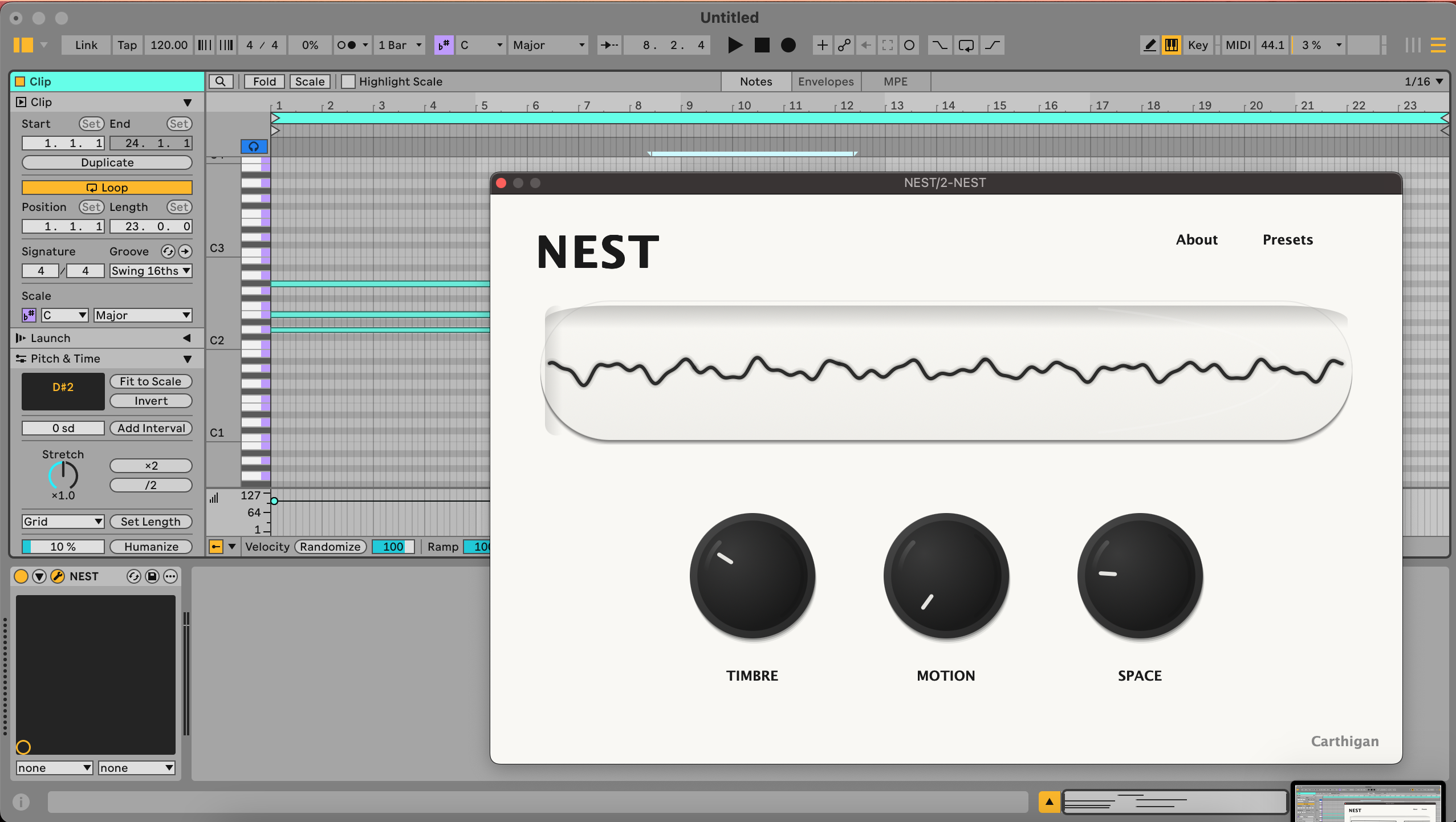Collapse Pitch & Time section
This screenshot has width=1456, height=822.
pos(188,359)
